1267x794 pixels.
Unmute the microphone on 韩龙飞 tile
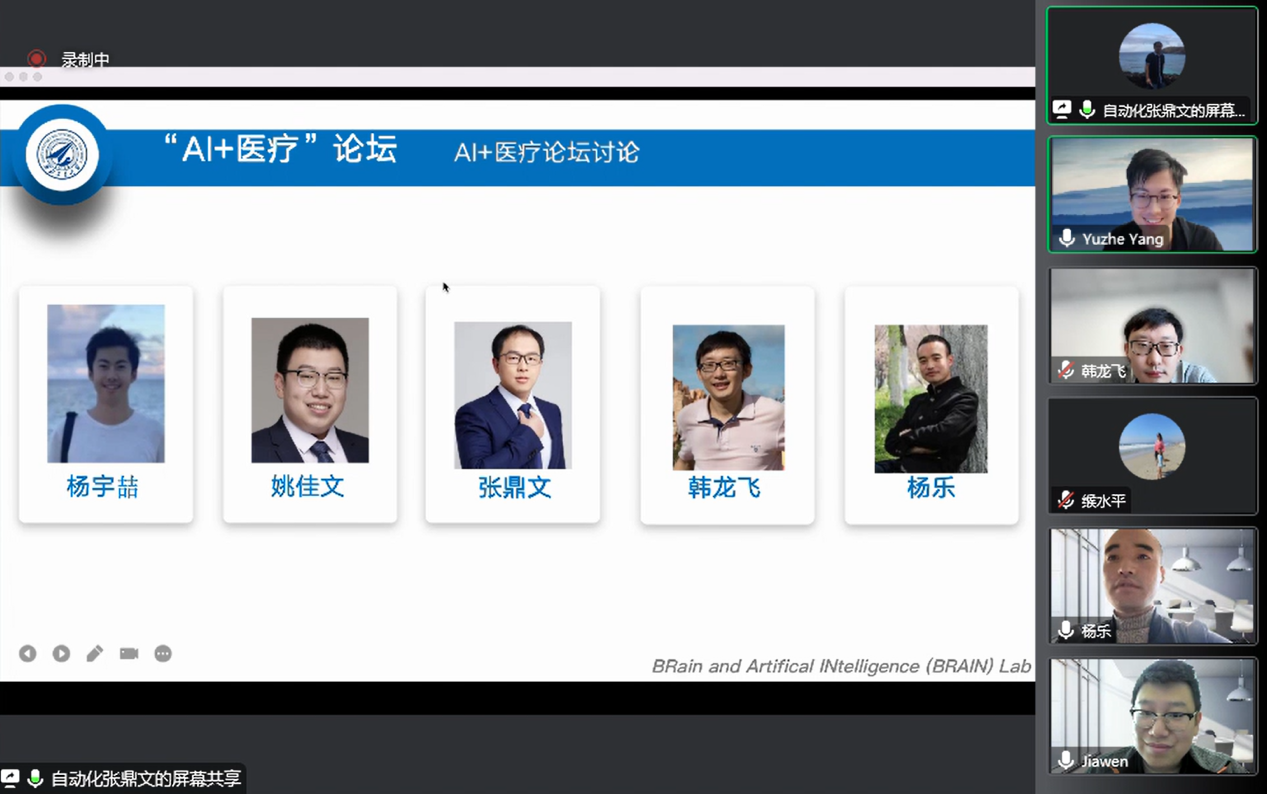pos(1067,371)
